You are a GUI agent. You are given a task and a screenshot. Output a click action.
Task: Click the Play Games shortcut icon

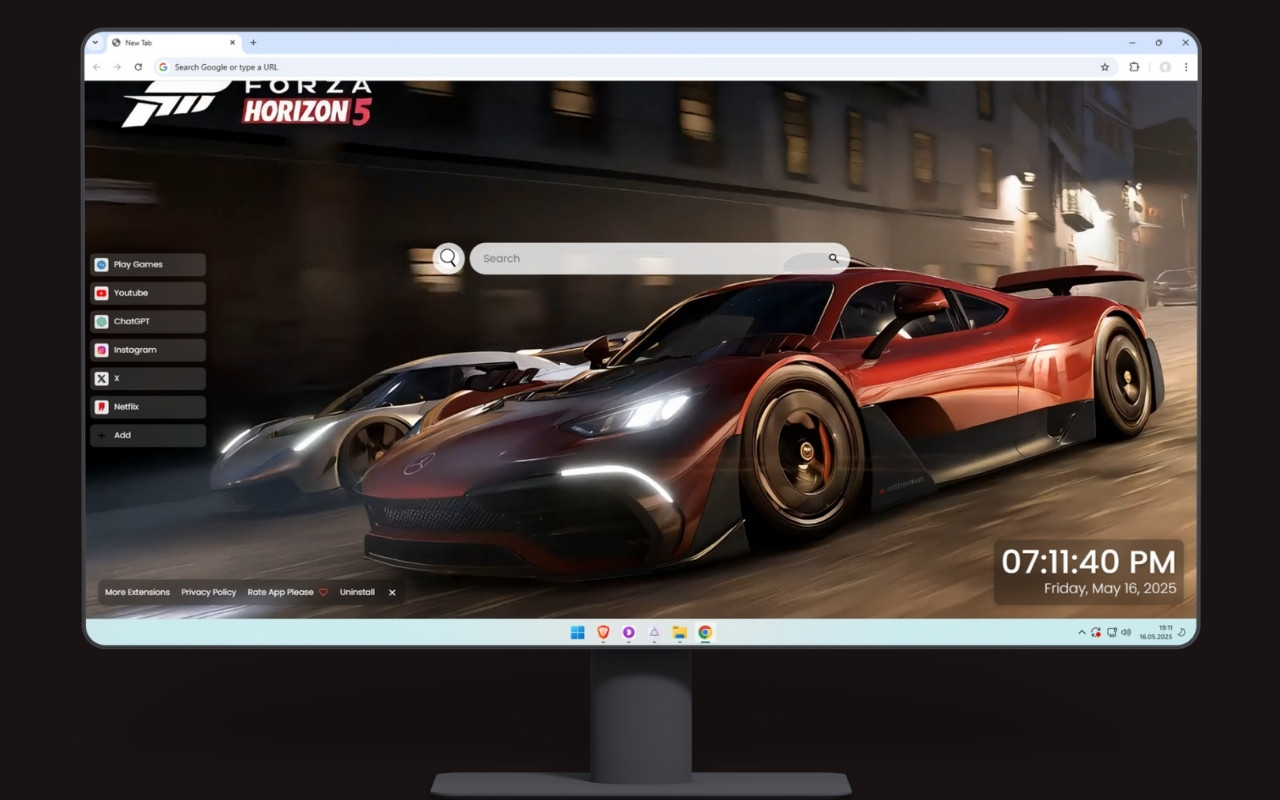click(101, 265)
